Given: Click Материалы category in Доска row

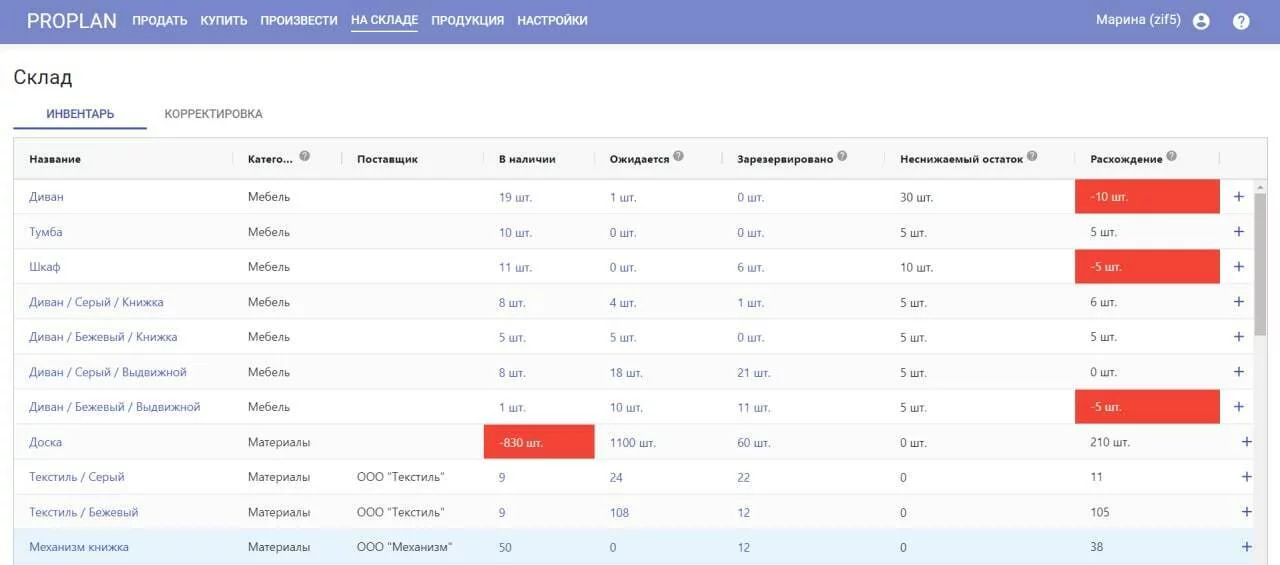Looking at the screenshot, I should (x=279, y=442).
